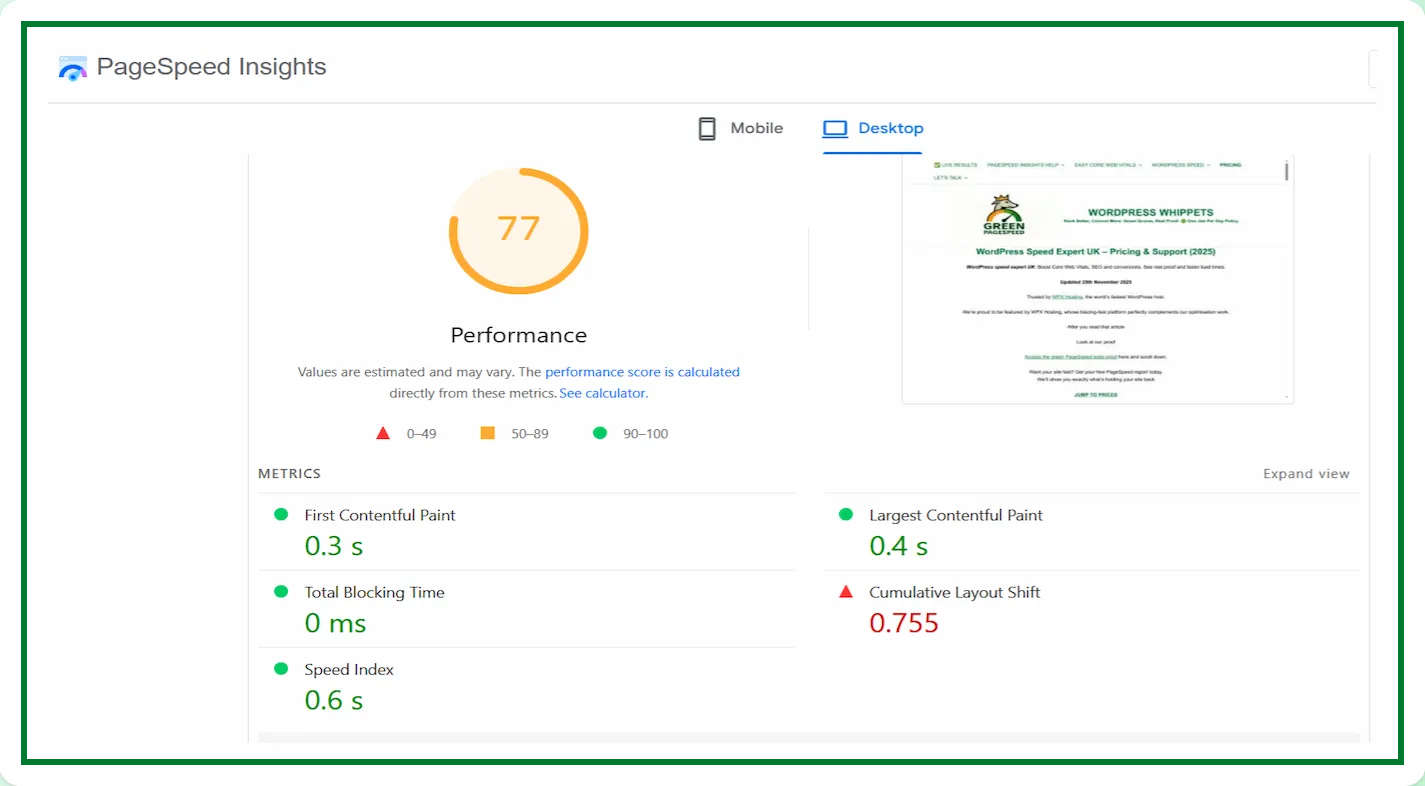Click the desktop monitor icon
Screen dimensions: 1425x786
click(x=834, y=129)
